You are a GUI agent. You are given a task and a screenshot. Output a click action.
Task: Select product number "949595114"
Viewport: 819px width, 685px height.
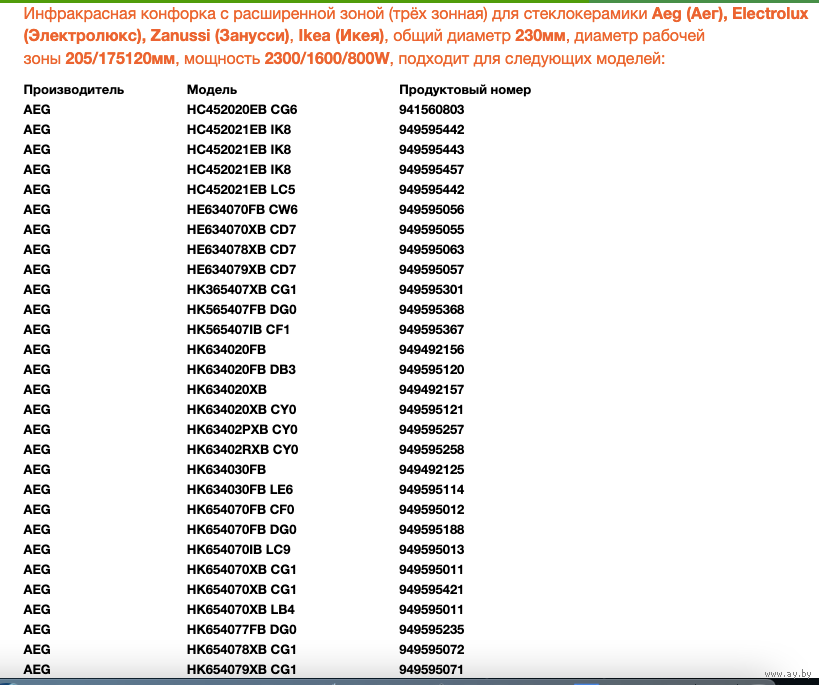(x=431, y=490)
